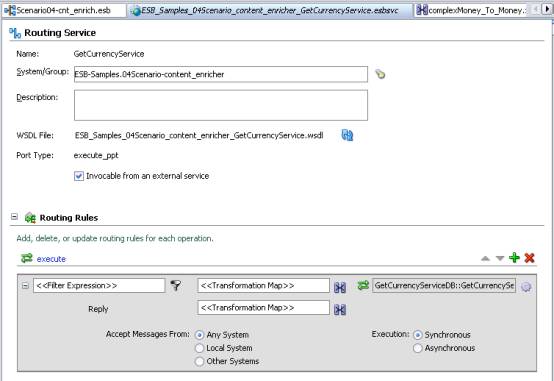Screen dimensions: 554x381
Task: Click the Routing Rules section icon
Action: [x=30, y=218]
